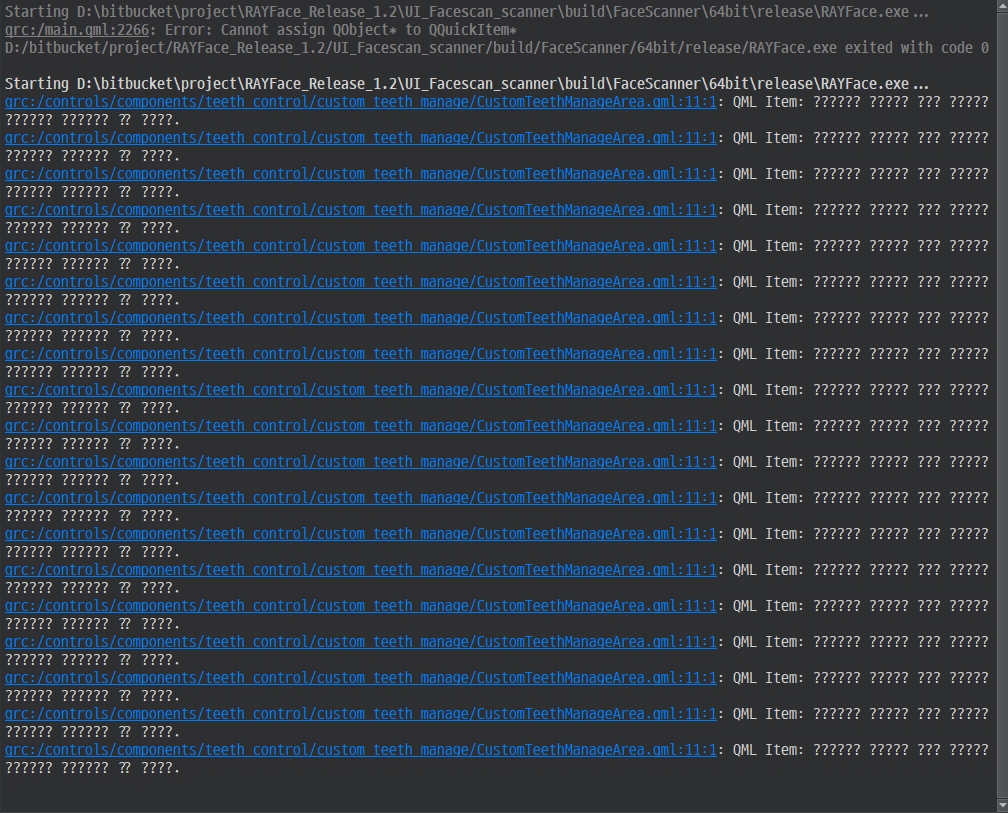Click the 'Cannot assign QObject* to QQuickItem*' error text

click(x=369, y=30)
